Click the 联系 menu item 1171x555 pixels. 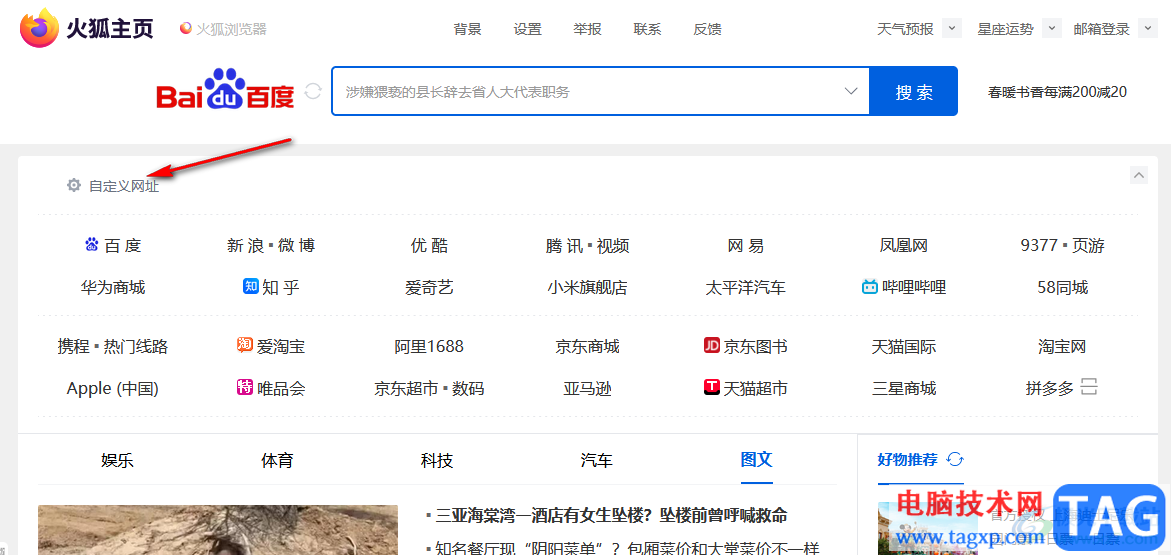[647, 29]
